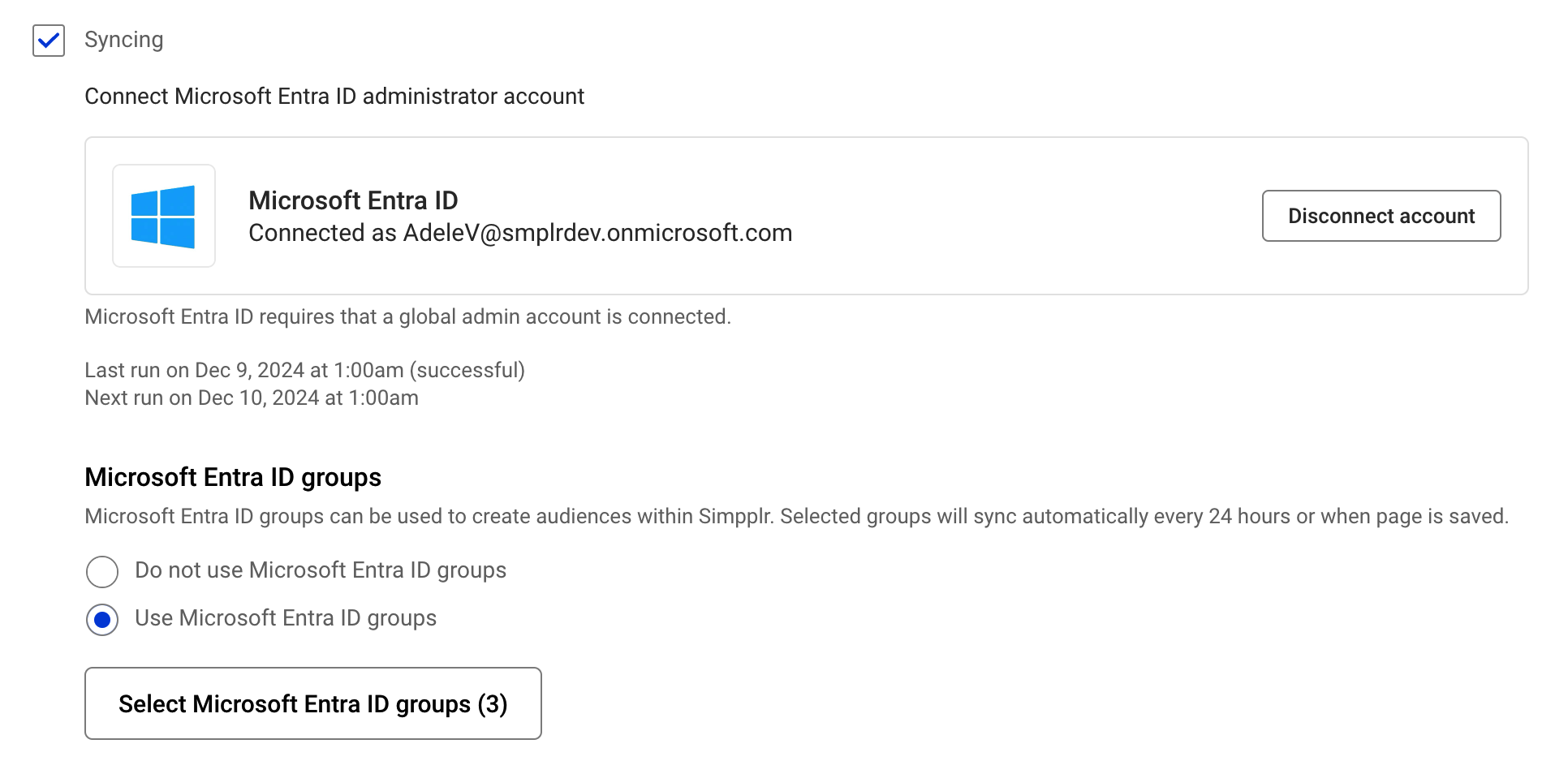Click the '(successful)' status text
Viewport: 1568px width, 761px height.
coord(467,371)
